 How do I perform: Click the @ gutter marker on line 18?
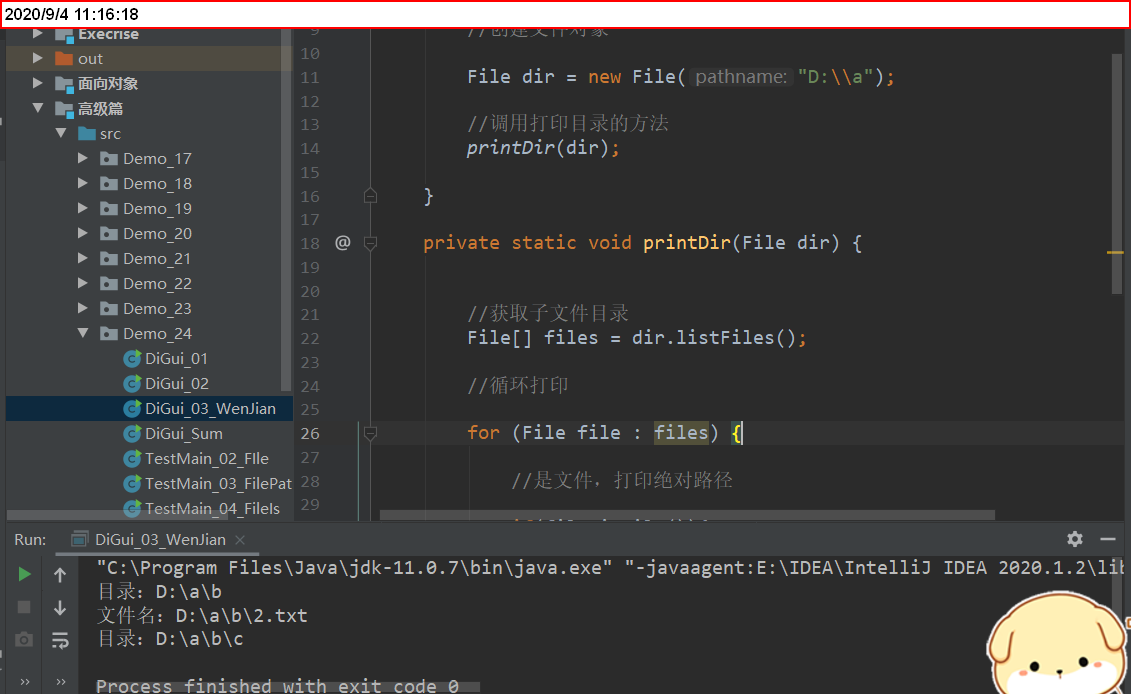pos(343,243)
